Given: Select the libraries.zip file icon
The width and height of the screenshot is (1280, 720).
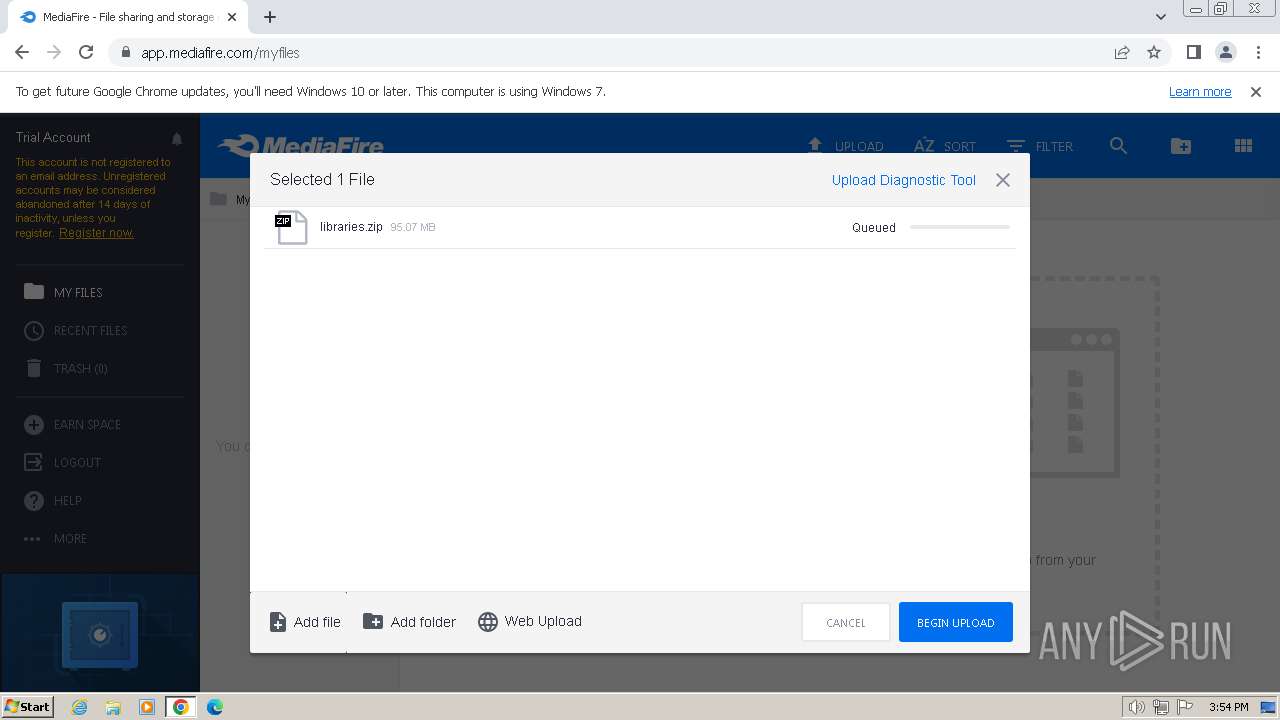Looking at the screenshot, I should pos(291,228).
